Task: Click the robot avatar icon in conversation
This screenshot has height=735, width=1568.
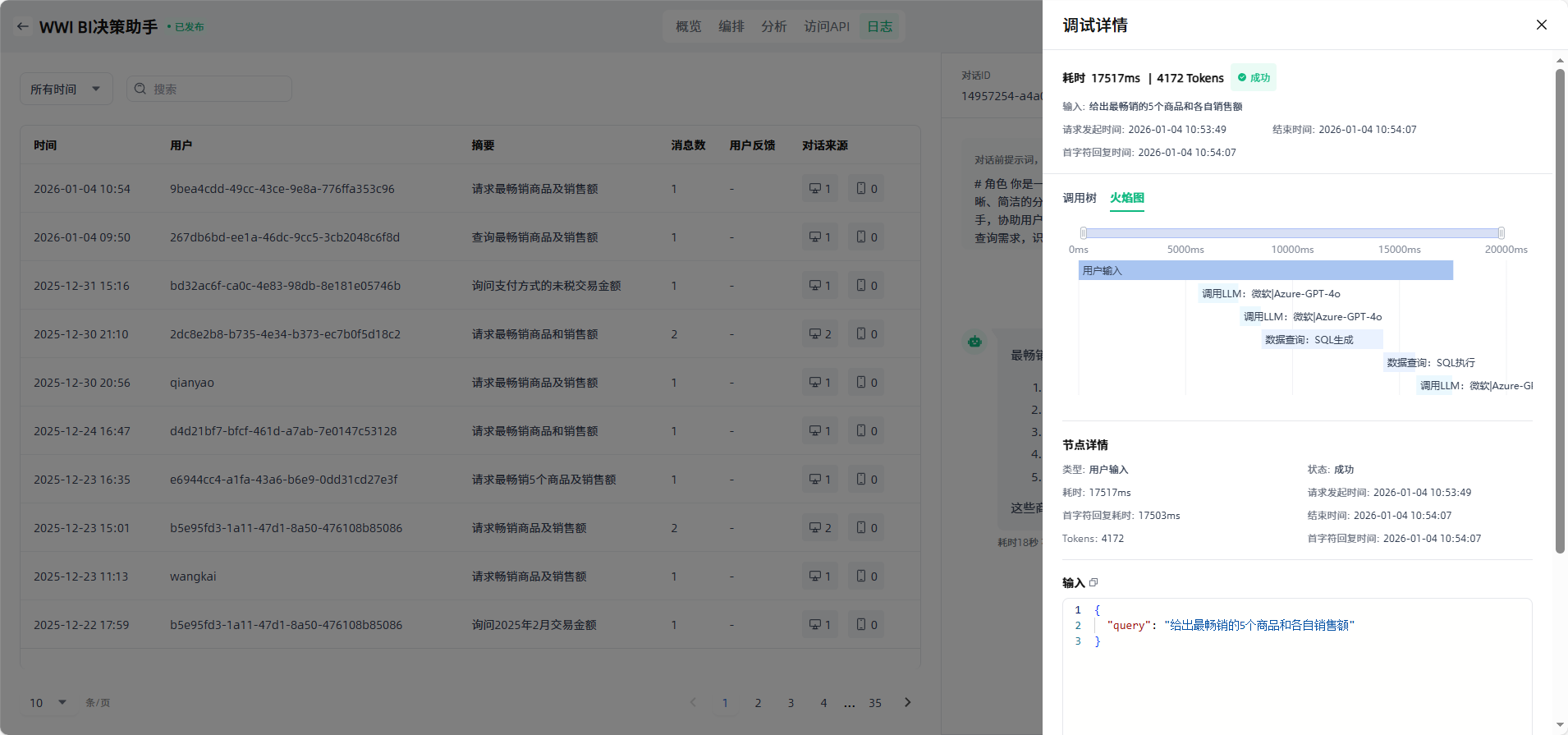Action: click(974, 341)
